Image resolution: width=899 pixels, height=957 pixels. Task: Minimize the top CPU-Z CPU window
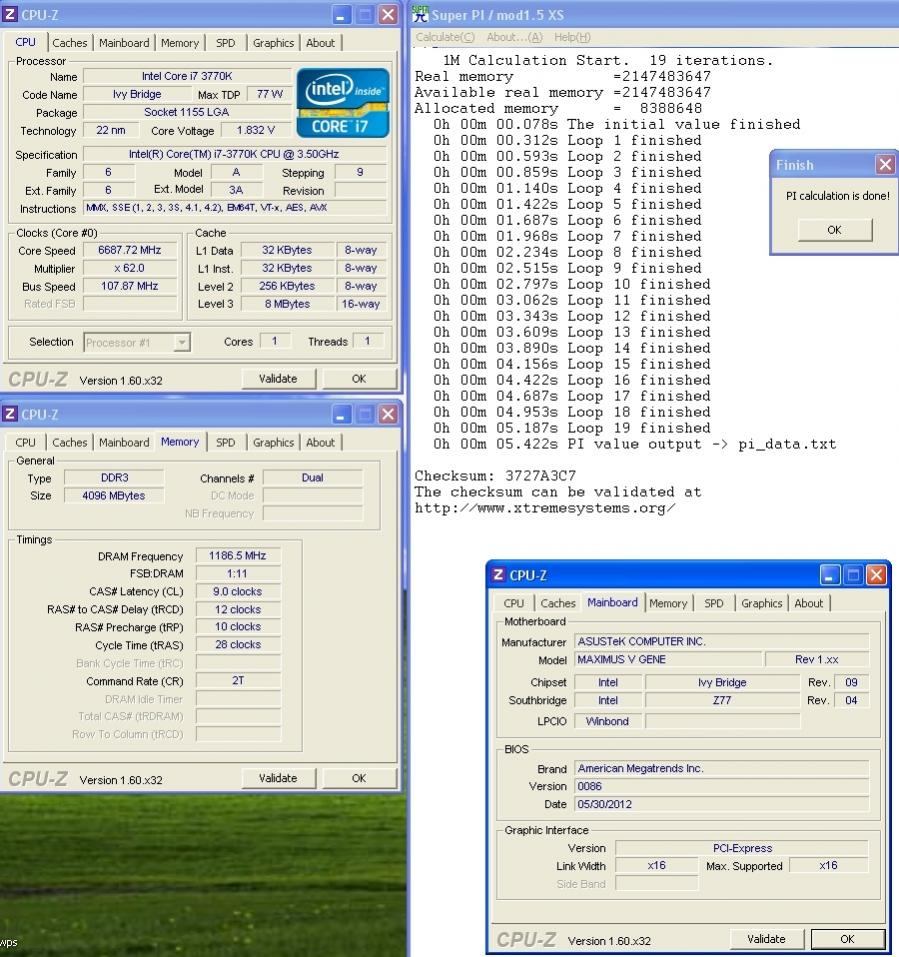tap(341, 15)
